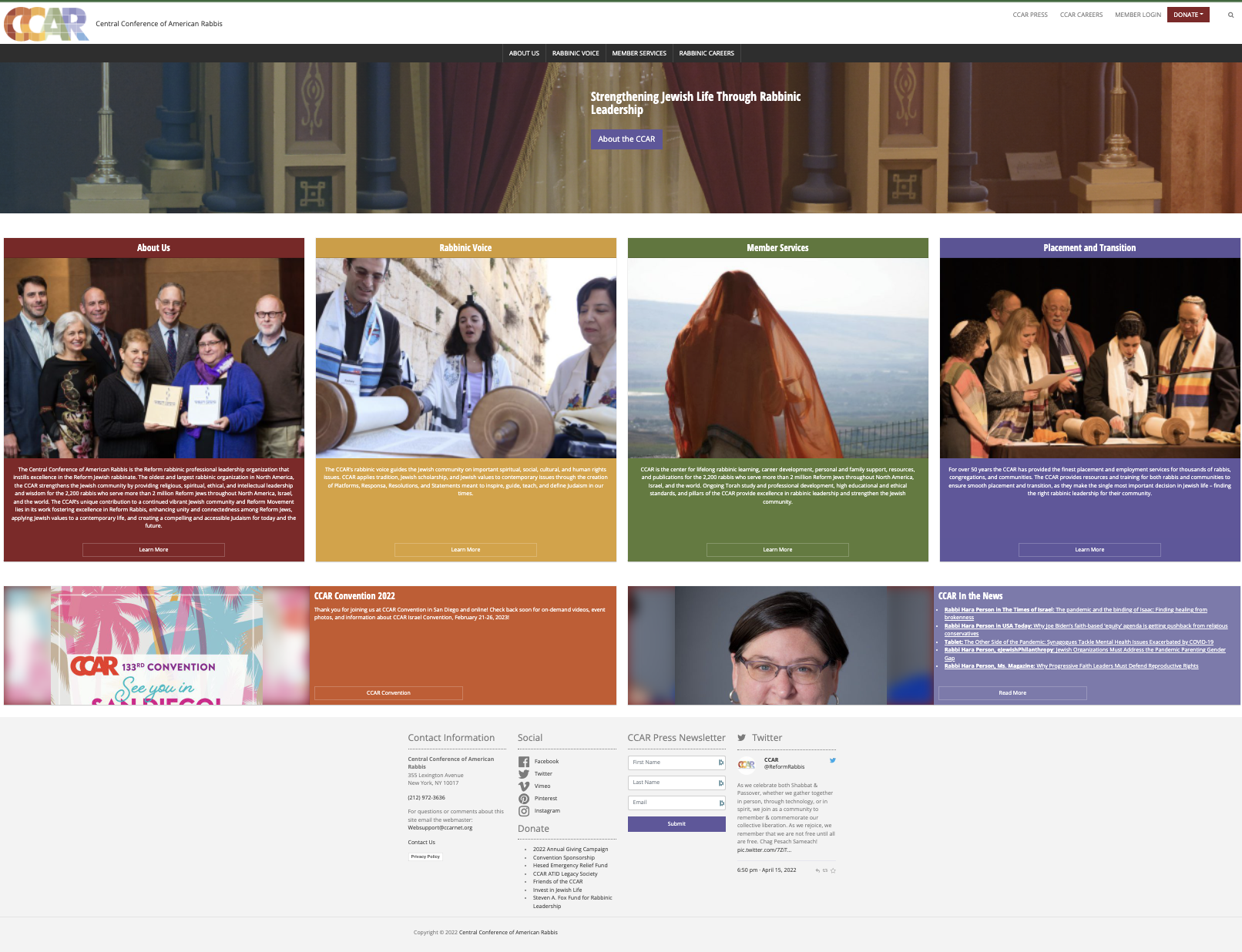Click the Privacy Policy button
Screen dimensions: 1242x952
tap(425, 856)
